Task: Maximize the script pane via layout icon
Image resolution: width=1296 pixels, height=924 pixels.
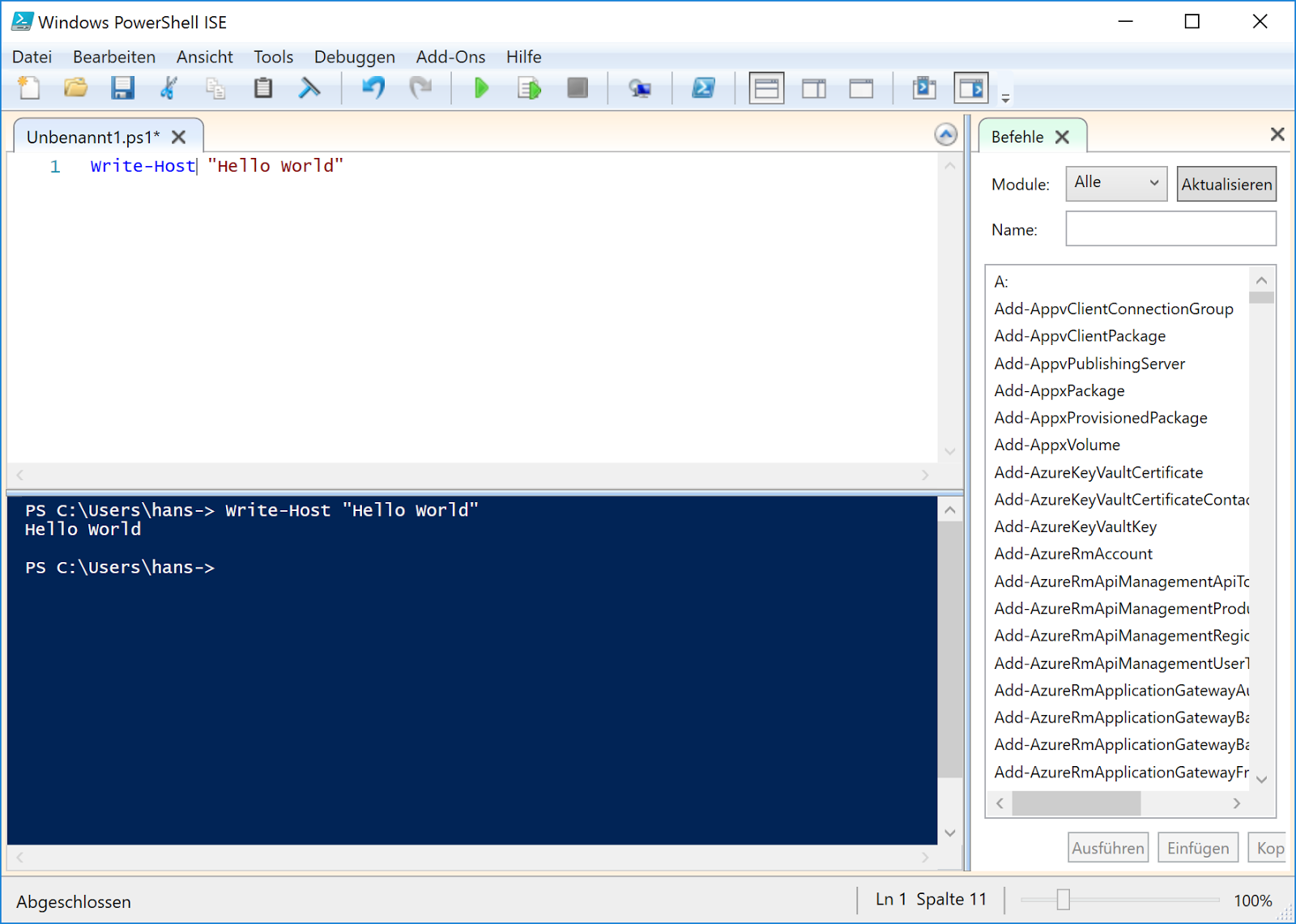Action: pyautogui.click(x=860, y=88)
